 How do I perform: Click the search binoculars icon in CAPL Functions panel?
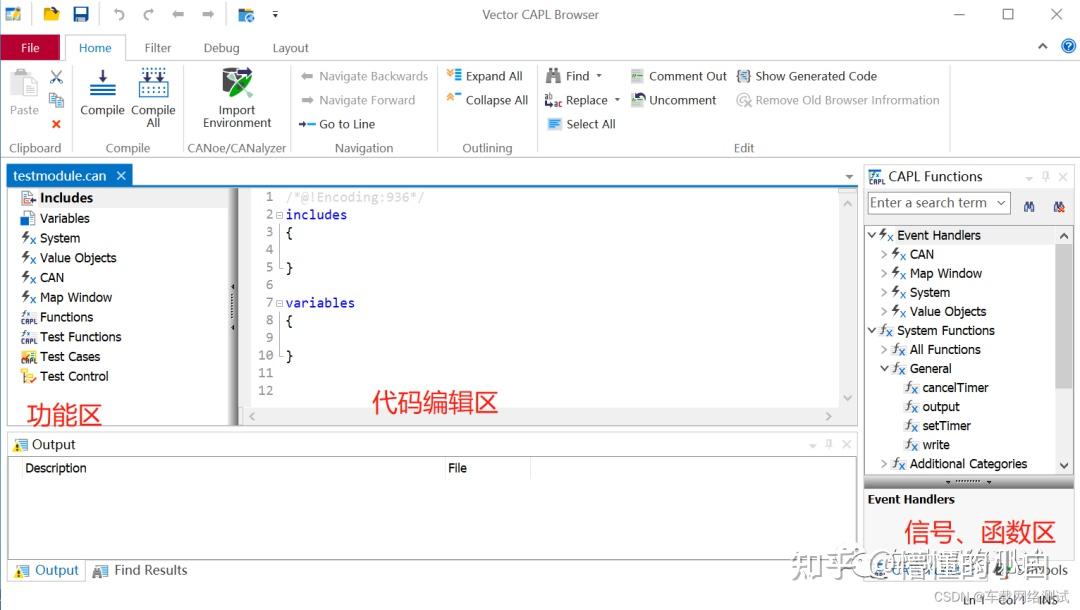(x=1029, y=203)
